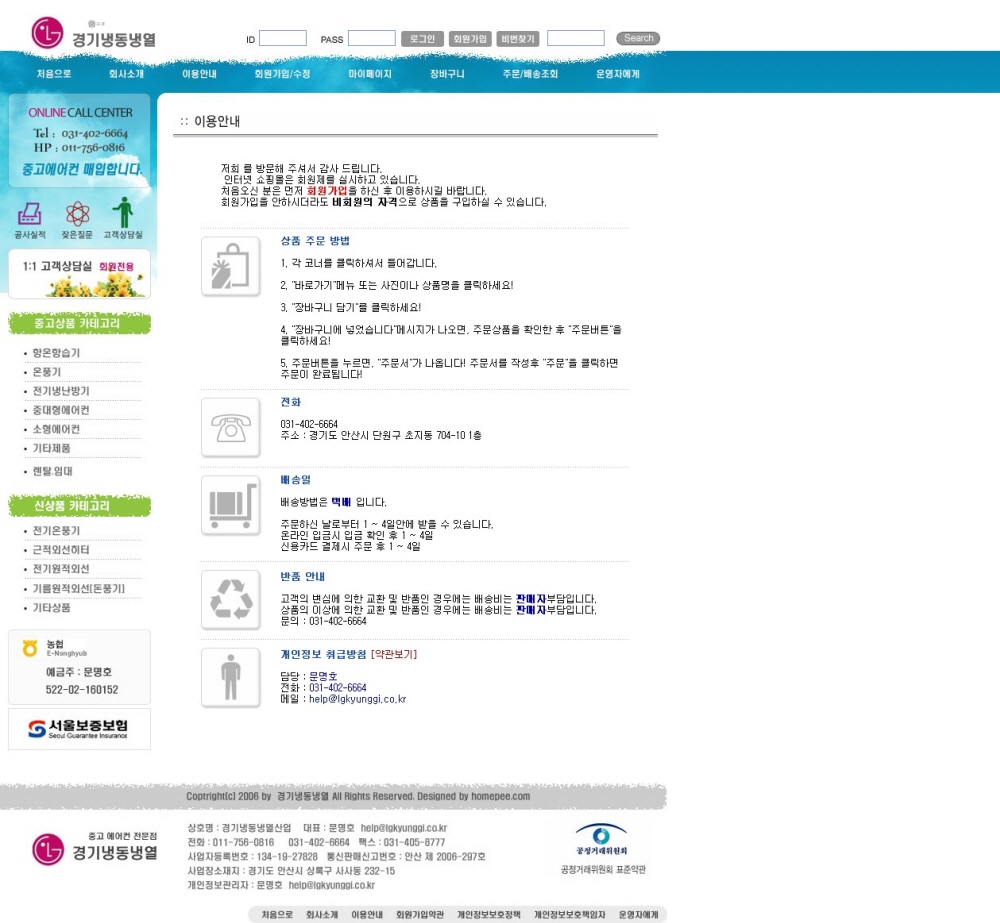Screen dimensions: 1000x923
Task: Select 주문/배송조회 from the top menu
Action: pos(530,74)
